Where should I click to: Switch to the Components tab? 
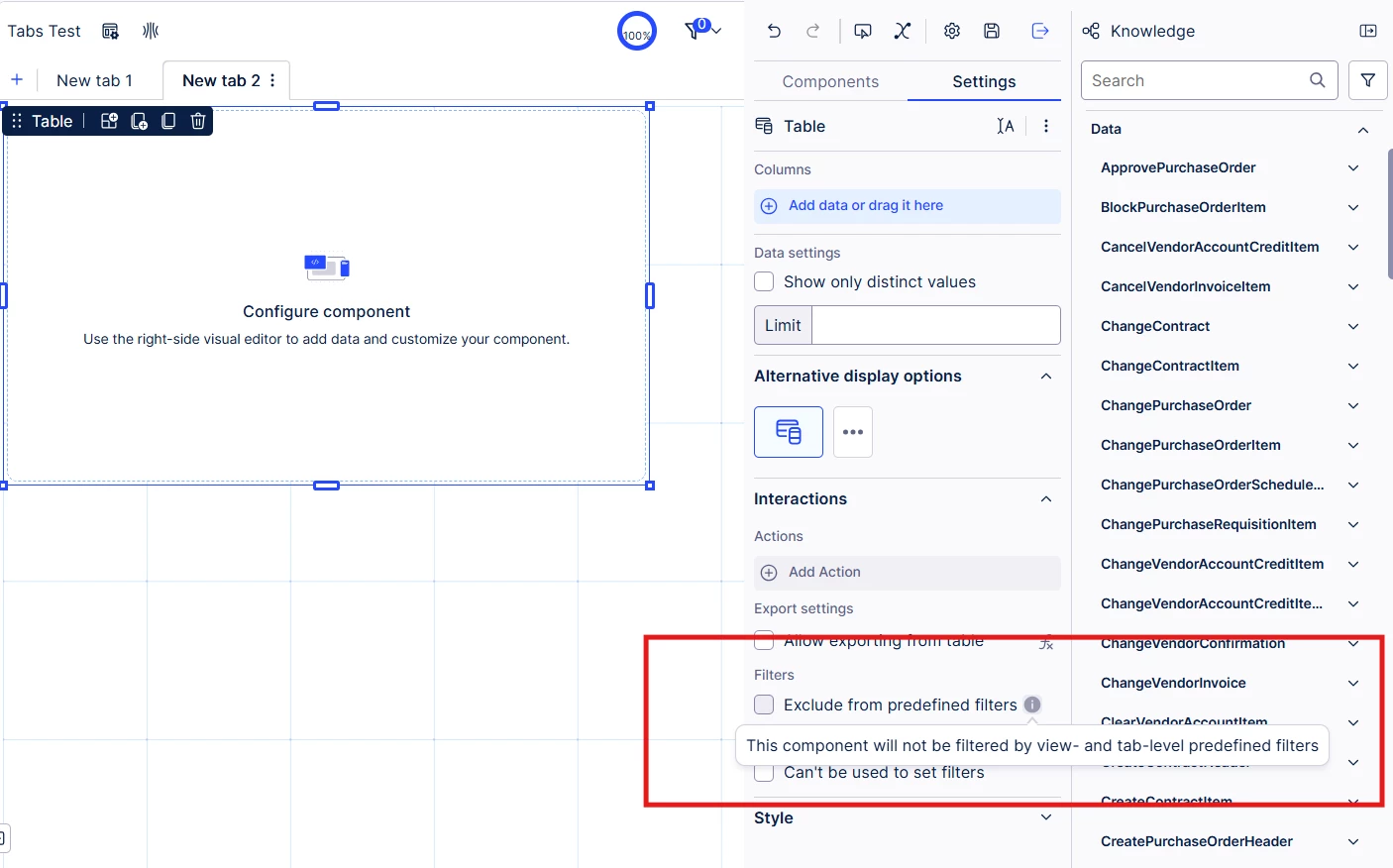pyautogui.click(x=830, y=81)
